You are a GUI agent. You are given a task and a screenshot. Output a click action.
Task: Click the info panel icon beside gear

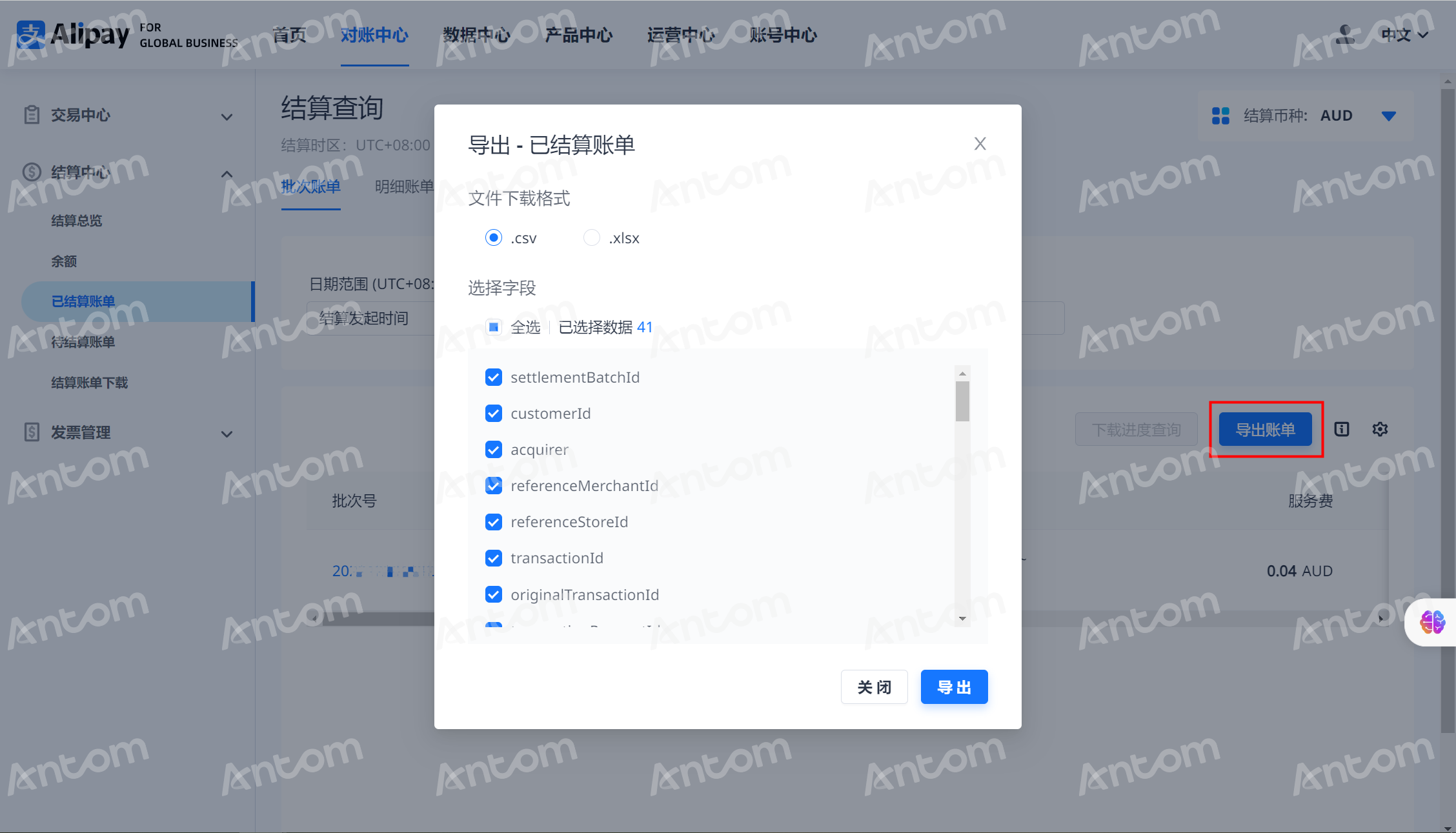pyautogui.click(x=1342, y=429)
